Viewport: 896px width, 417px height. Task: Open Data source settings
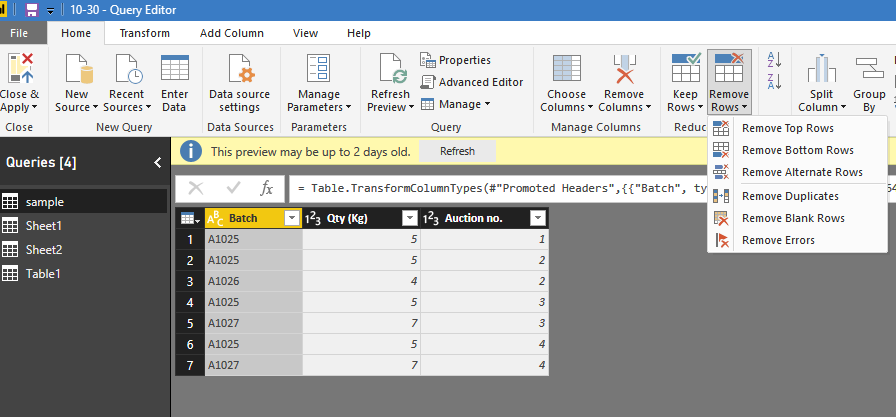click(239, 83)
